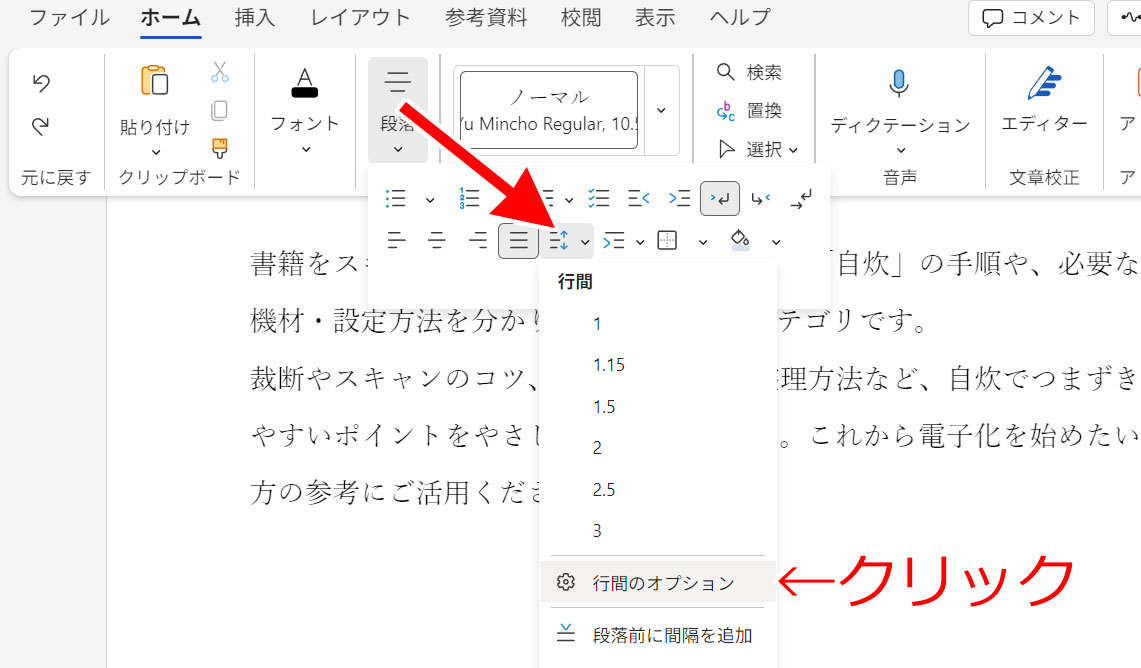Select the ホーム tab
Image resolution: width=1141 pixels, height=668 pixels.
(x=170, y=17)
